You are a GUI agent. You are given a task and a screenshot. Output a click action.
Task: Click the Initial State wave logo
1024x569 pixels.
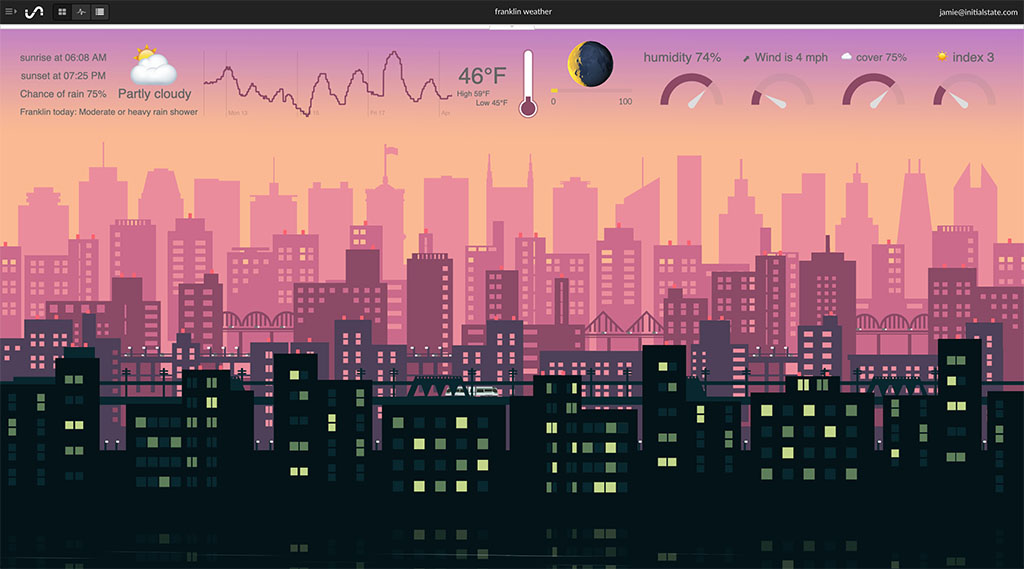(x=34, y=12)
